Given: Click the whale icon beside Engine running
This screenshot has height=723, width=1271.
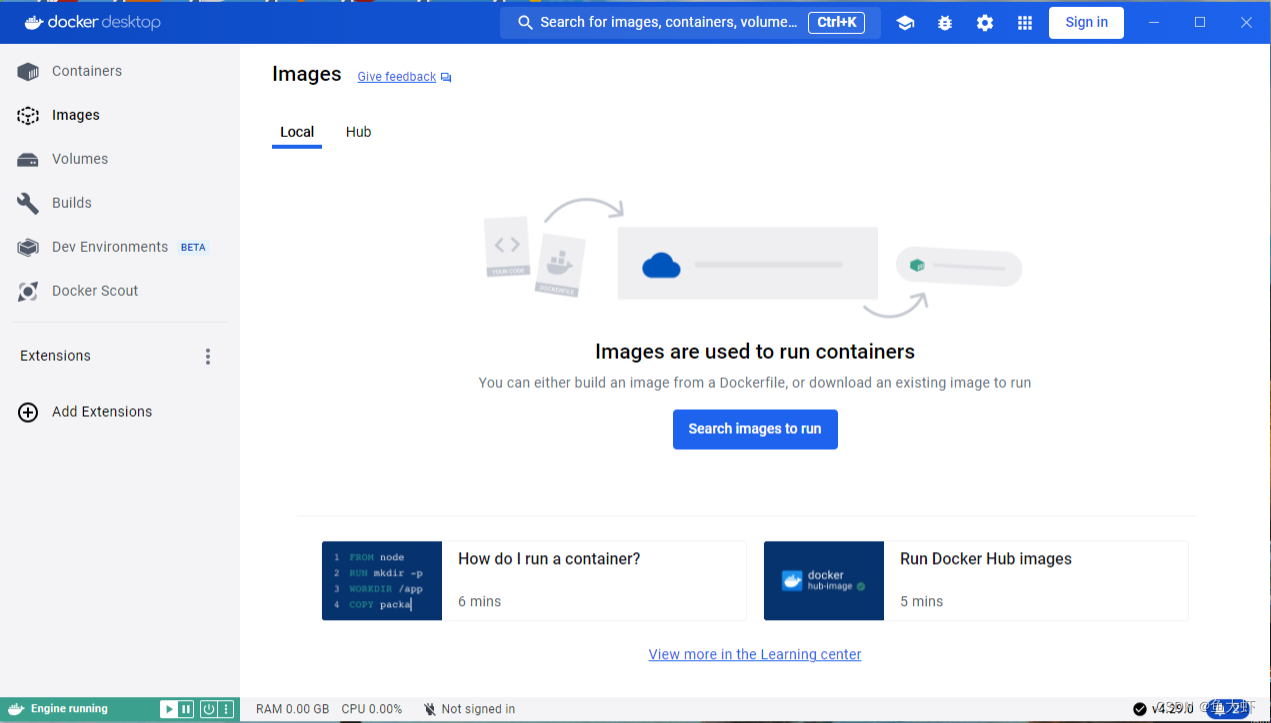Looking at the screenshot, I should point(15,709).
